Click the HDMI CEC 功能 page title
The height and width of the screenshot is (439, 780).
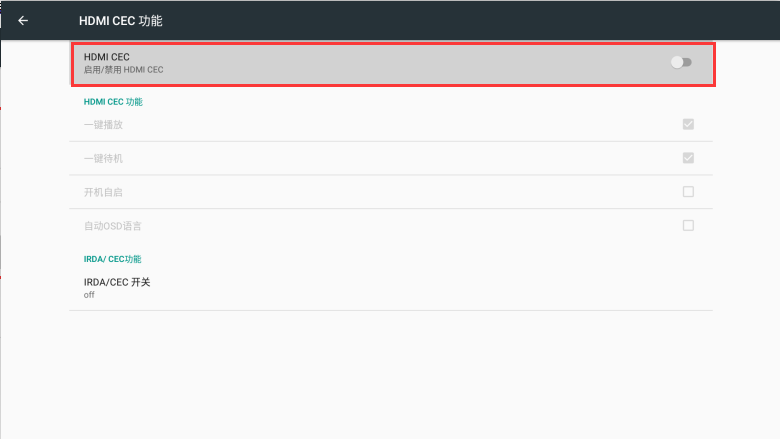tap(120, 21)
